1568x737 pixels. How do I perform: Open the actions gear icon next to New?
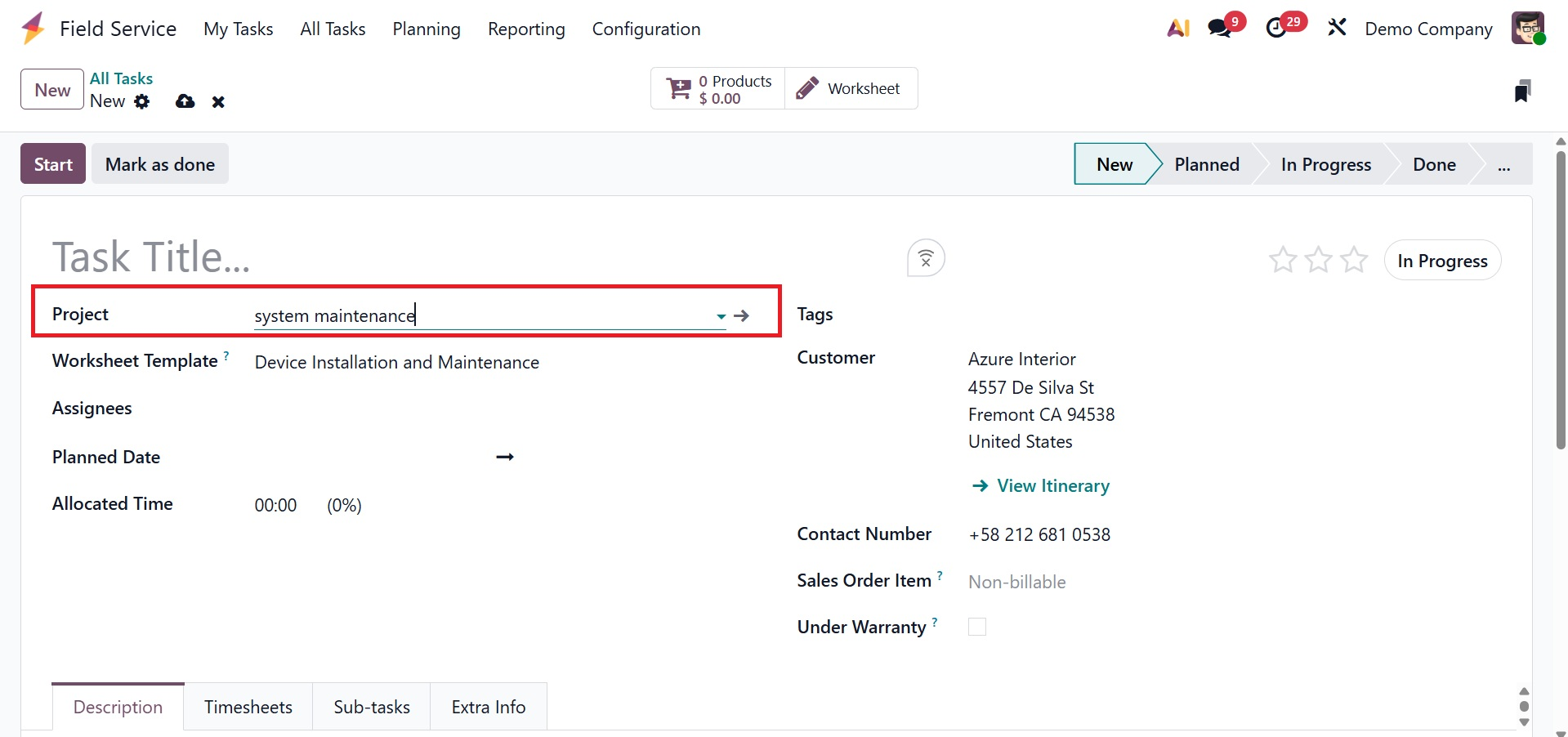142,101
